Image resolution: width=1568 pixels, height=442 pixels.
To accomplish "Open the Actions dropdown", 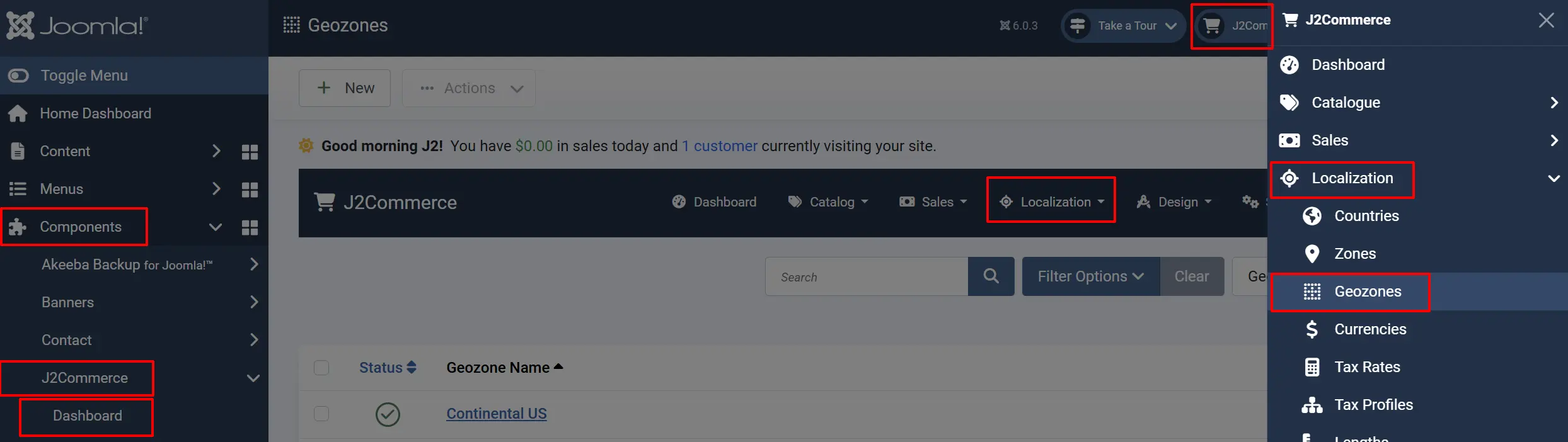I will click(469, 88).
